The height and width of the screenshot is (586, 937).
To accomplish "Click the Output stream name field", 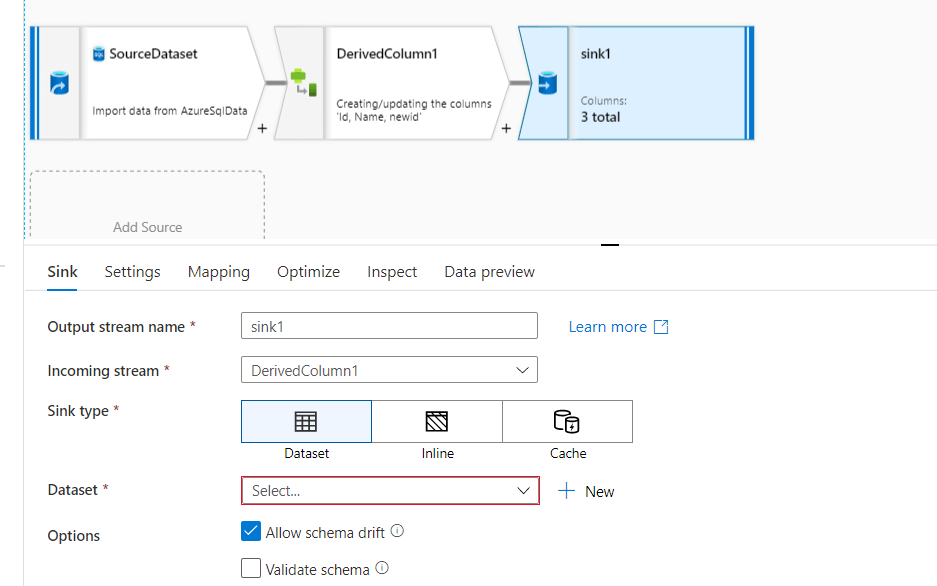I will [390, 326].
